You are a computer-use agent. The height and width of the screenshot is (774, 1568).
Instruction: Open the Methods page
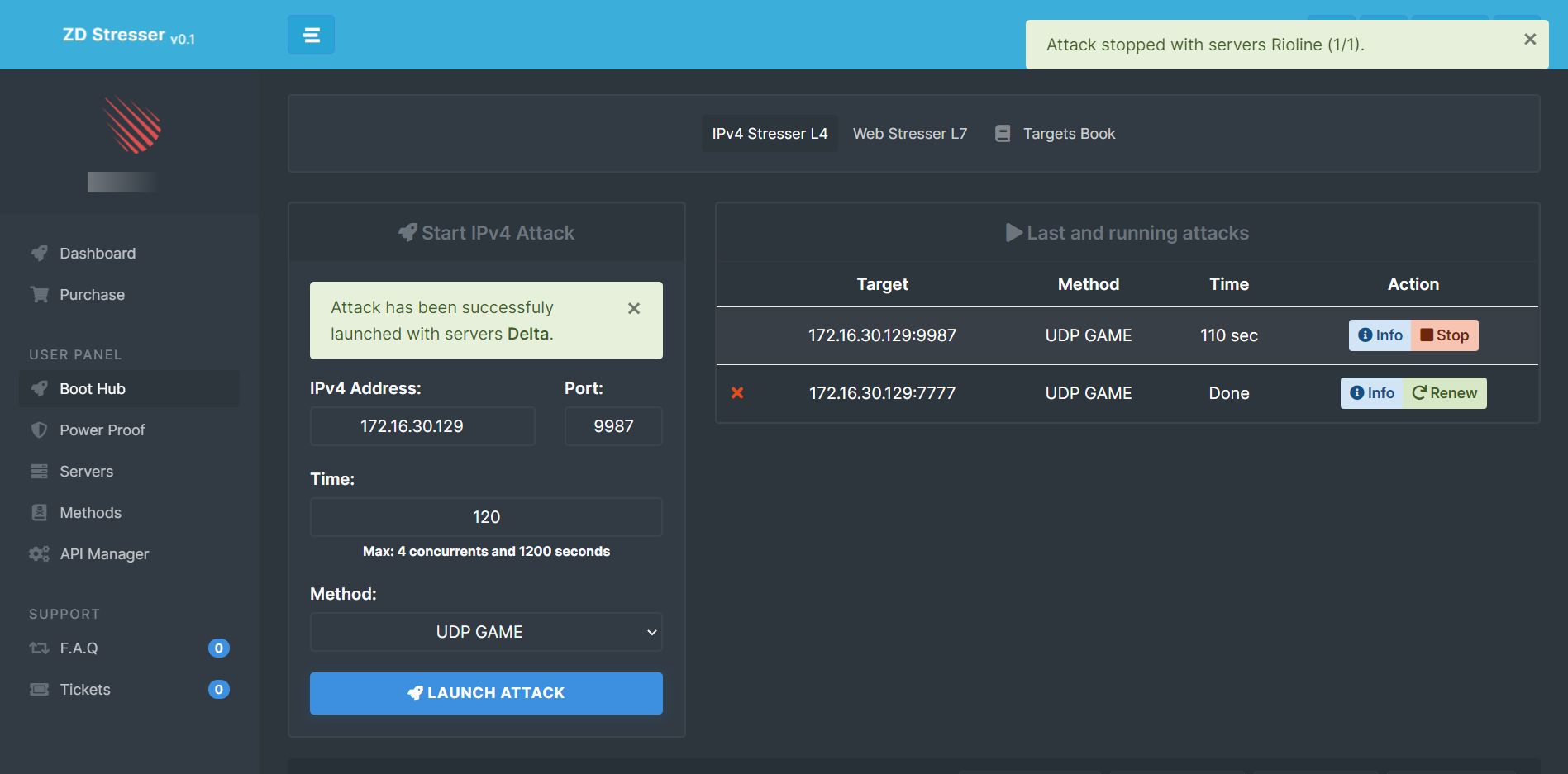90,513
